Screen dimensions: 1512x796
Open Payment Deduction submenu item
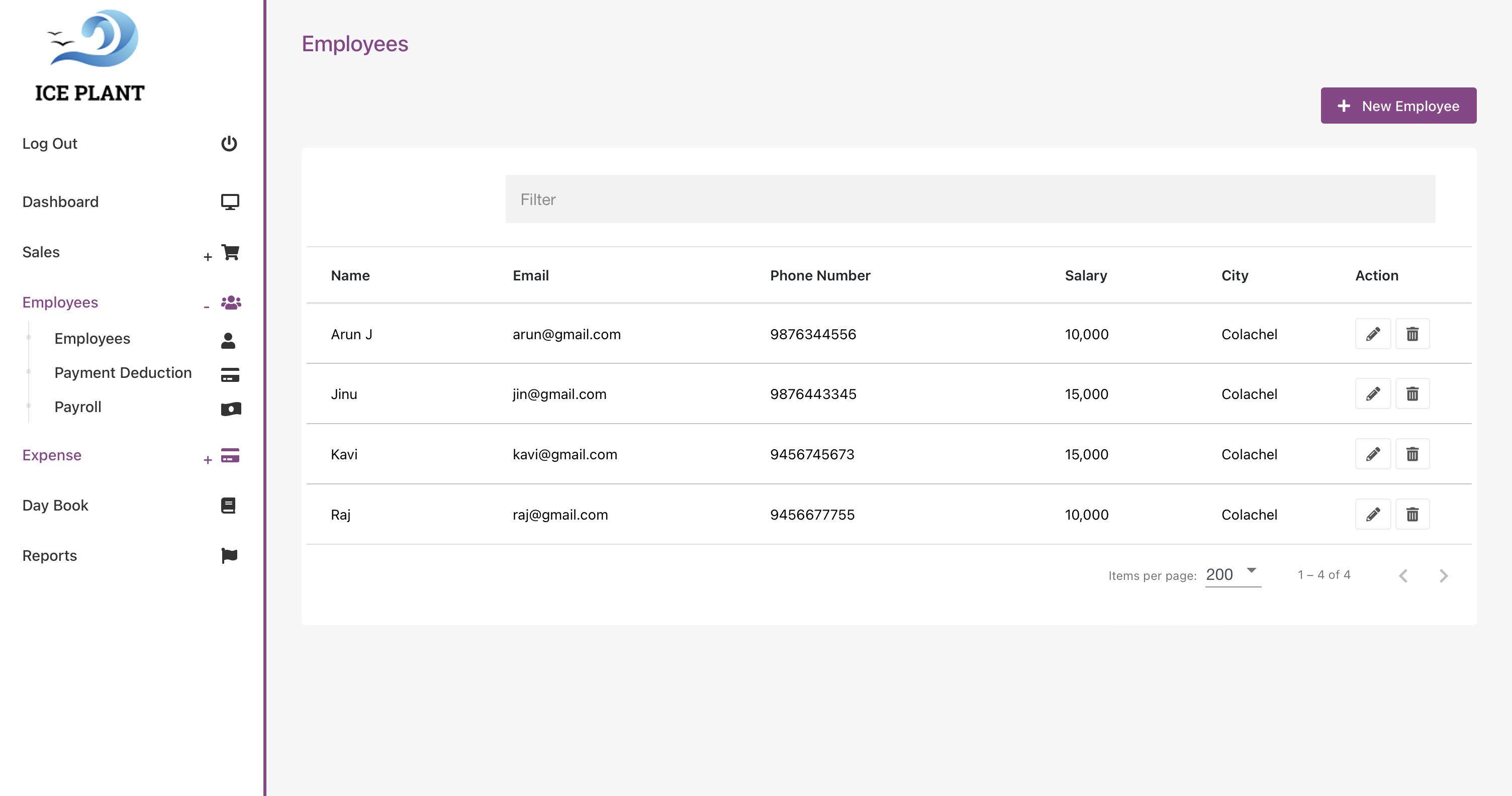pyautogui.click(x=123, y=372)
